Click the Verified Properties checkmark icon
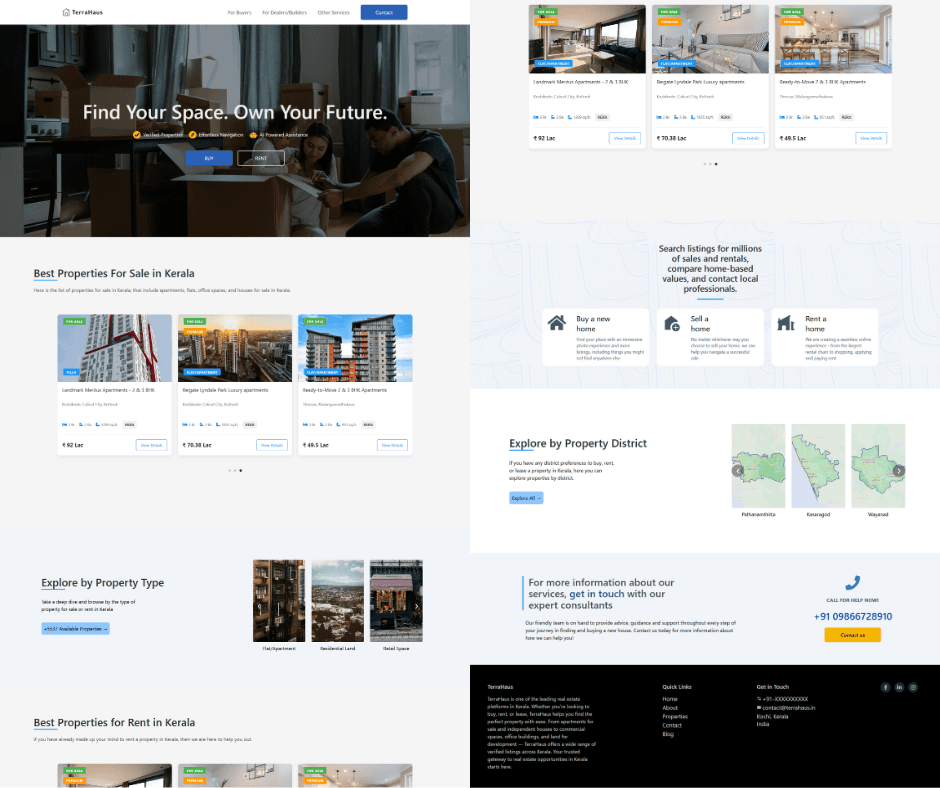The height and width of the screenshot is (788, 940). 137,135
